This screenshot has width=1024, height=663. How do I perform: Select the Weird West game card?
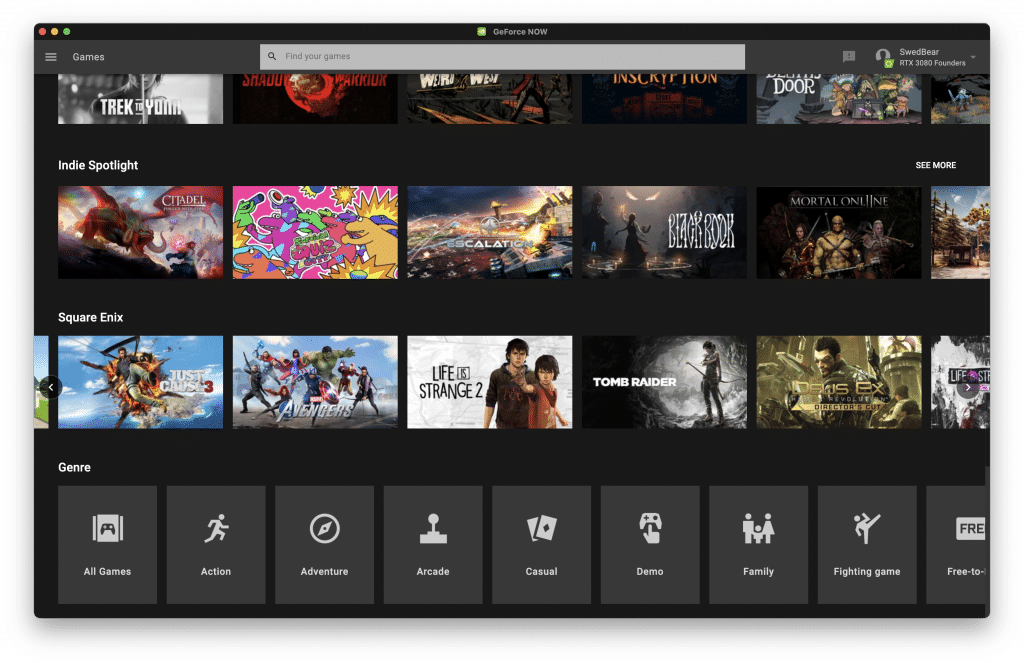click(x=490, y=99)
